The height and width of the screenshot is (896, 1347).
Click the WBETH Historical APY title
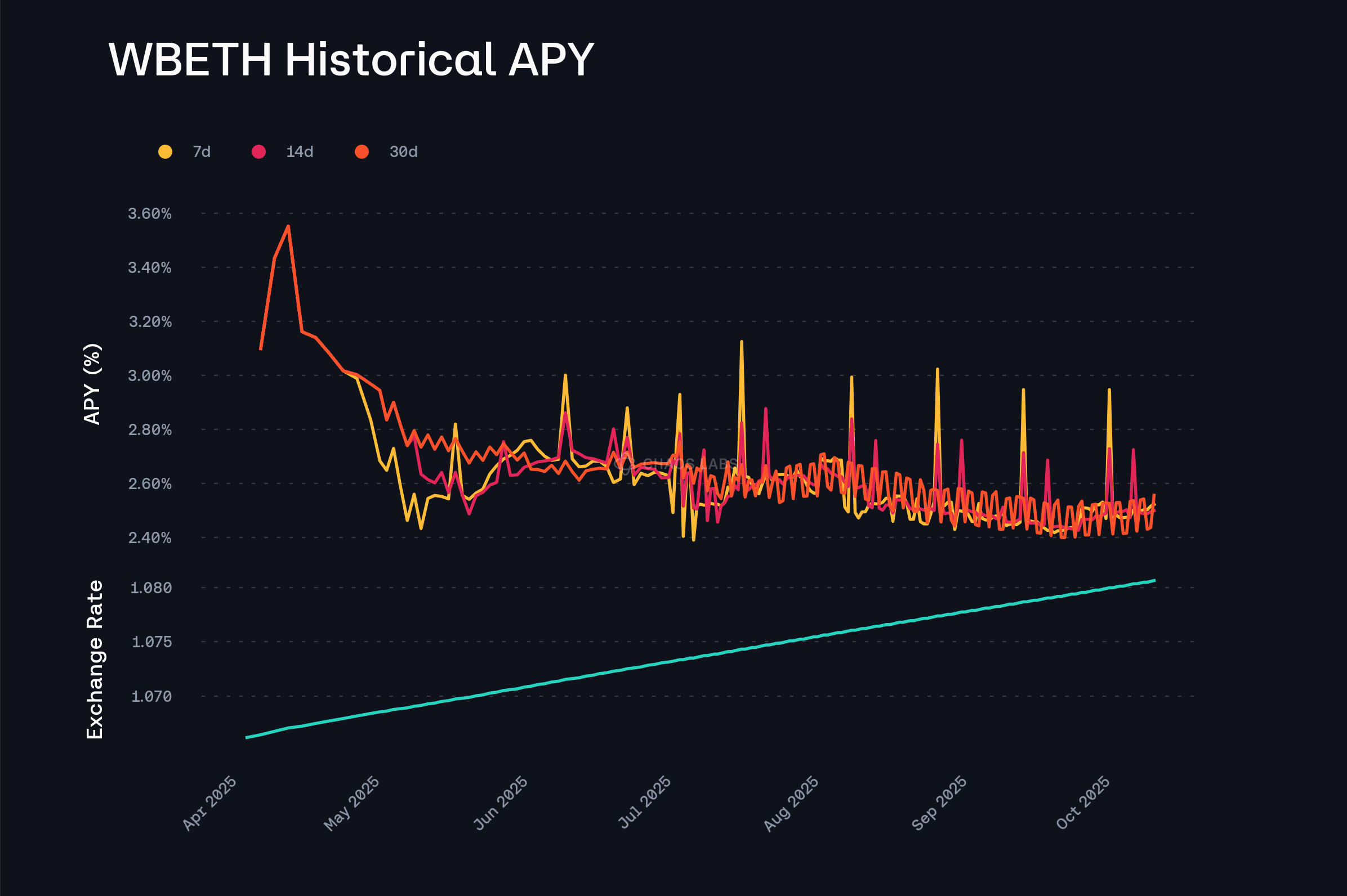click(x=351, y=60)
